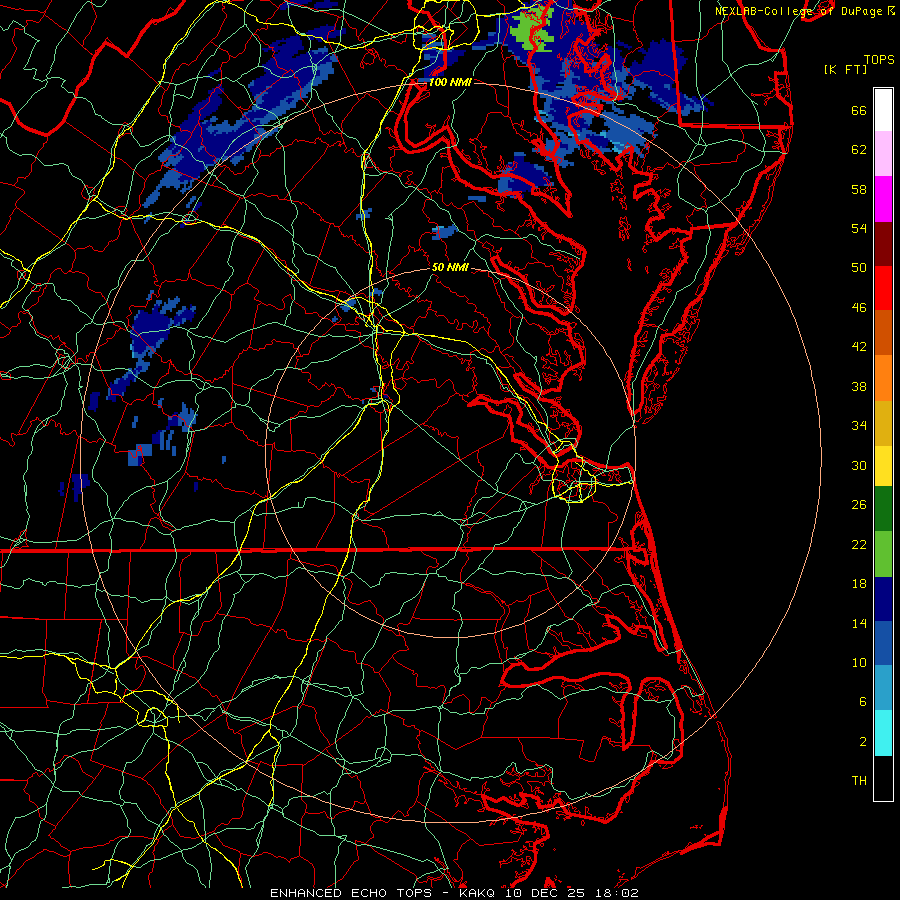The width and height of the screenshot is (900, 900).
Task: Pick the dark orange legend swatch
Action: point(883,333)
